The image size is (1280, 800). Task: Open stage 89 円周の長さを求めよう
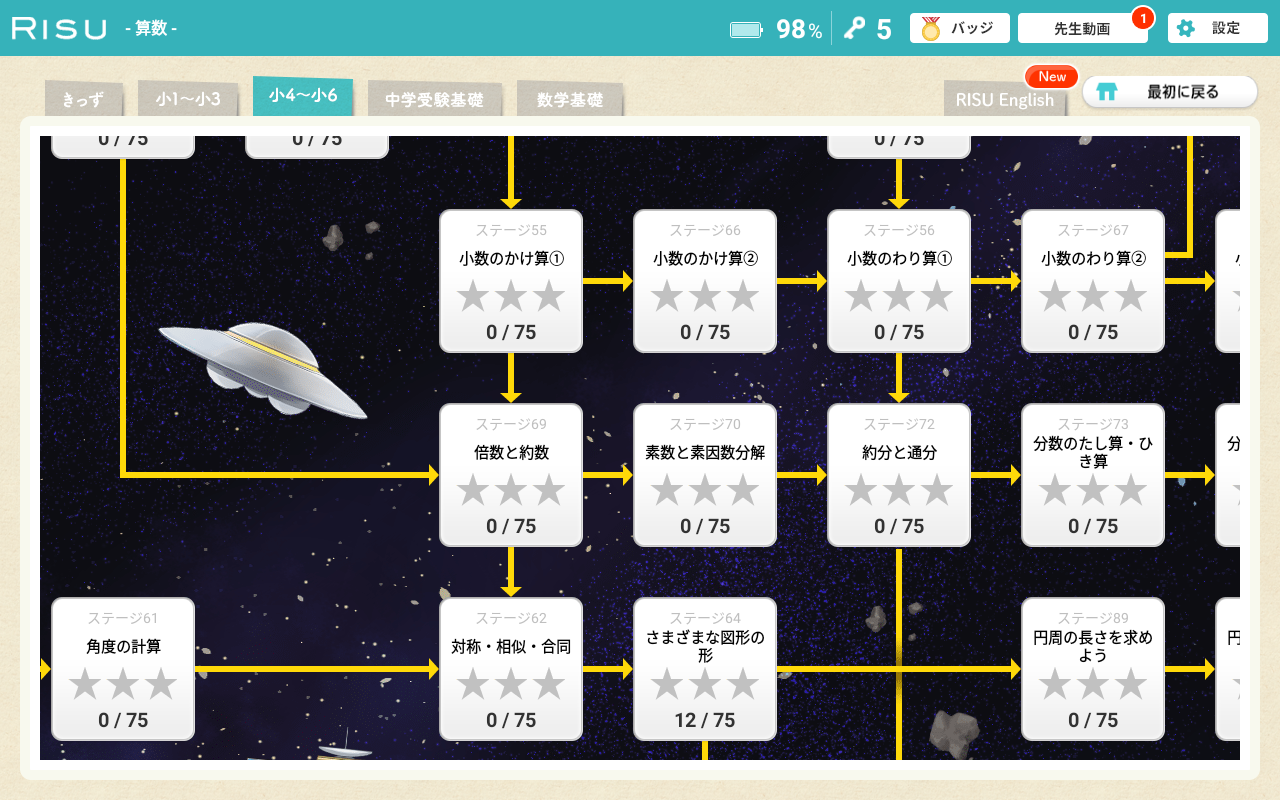[x=1093, y=669]
